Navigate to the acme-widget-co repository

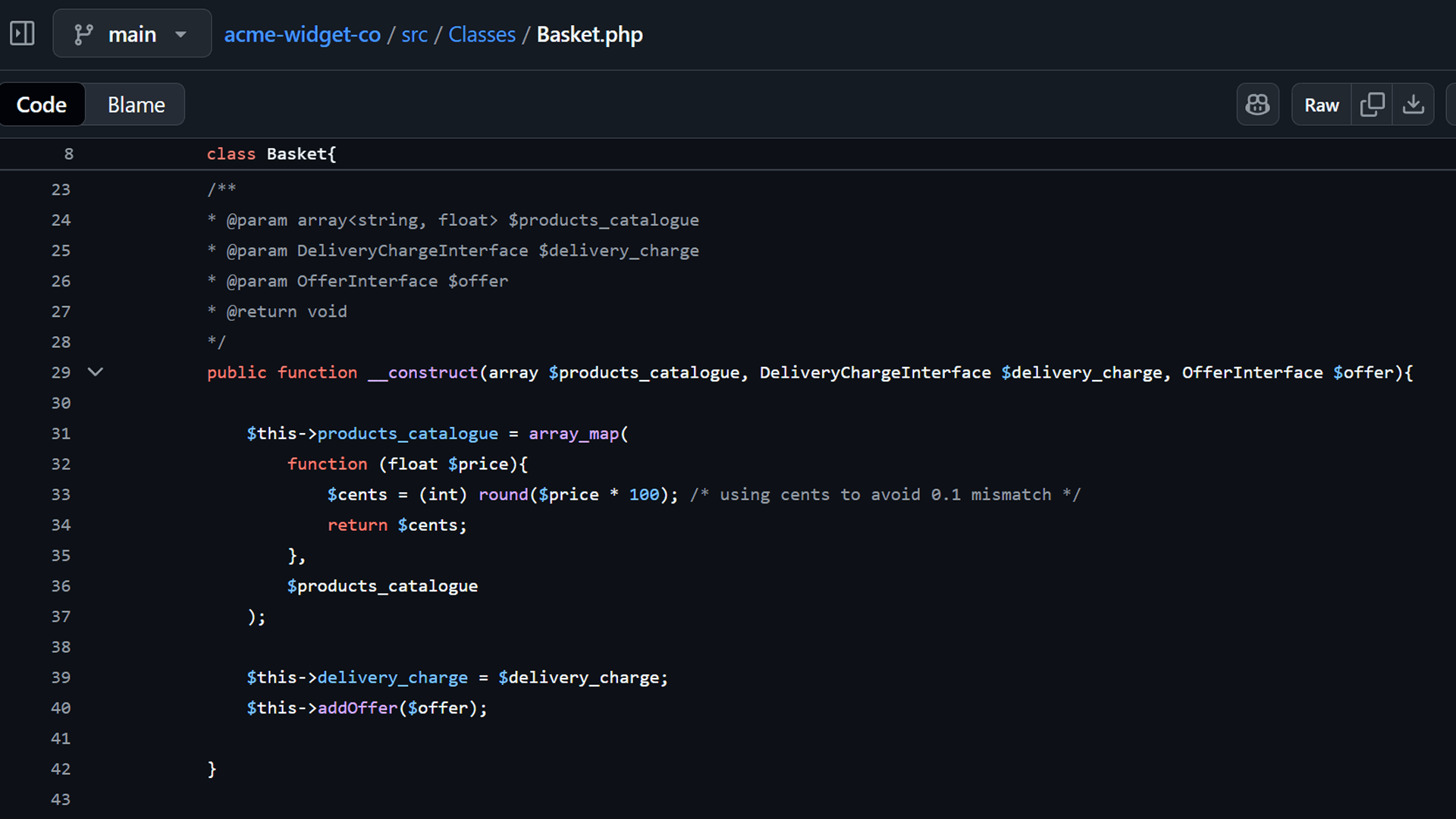coord(302,34)
